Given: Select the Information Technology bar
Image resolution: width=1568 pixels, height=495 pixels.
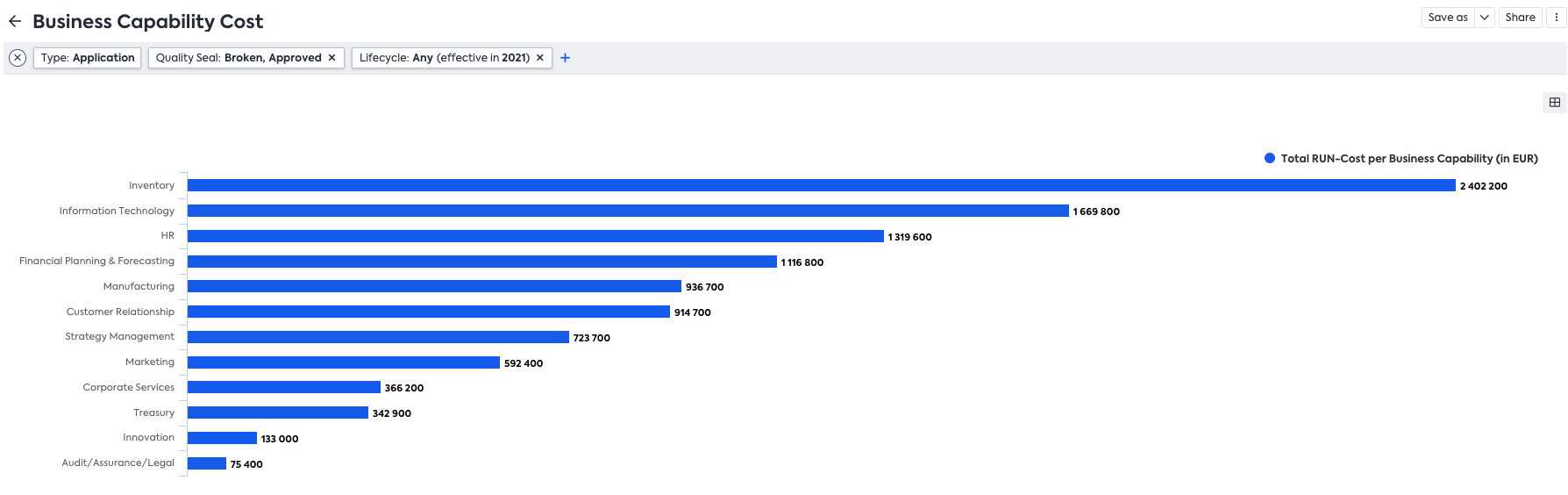Looking at the screenshot, I should 628,211.
